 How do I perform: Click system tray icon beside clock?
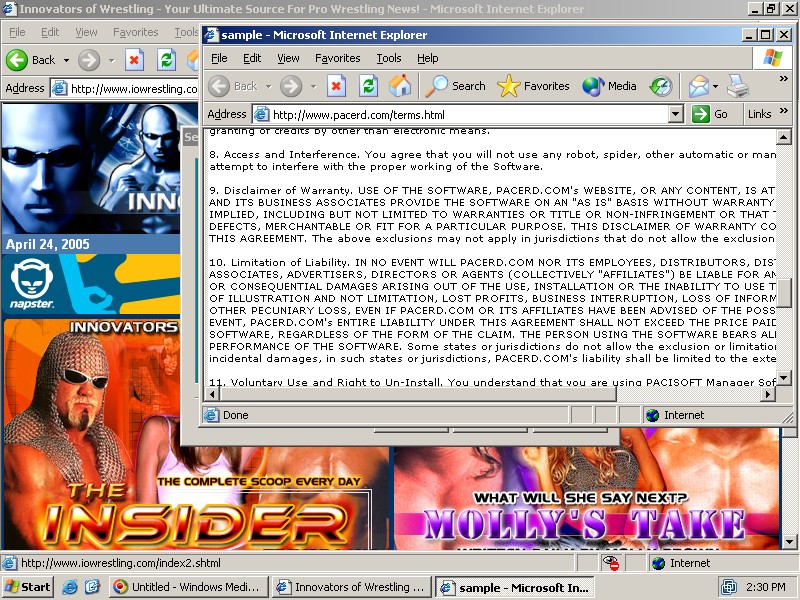(728, 587)
